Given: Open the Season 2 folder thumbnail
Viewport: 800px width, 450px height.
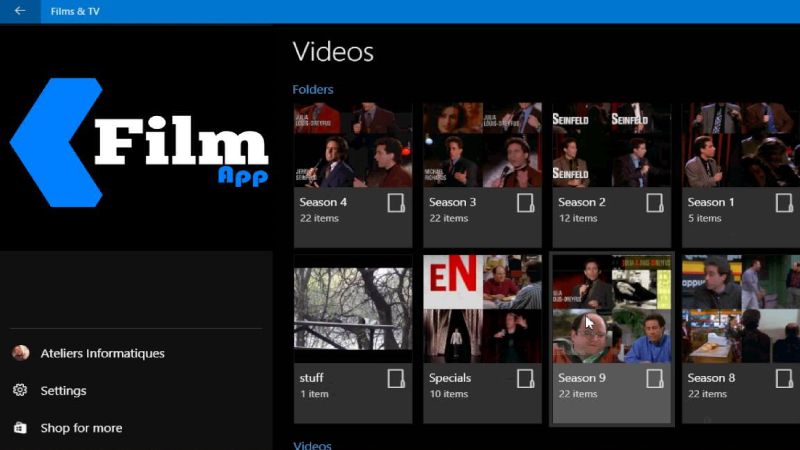Looking at the screenshot, I should coord(612,145).
